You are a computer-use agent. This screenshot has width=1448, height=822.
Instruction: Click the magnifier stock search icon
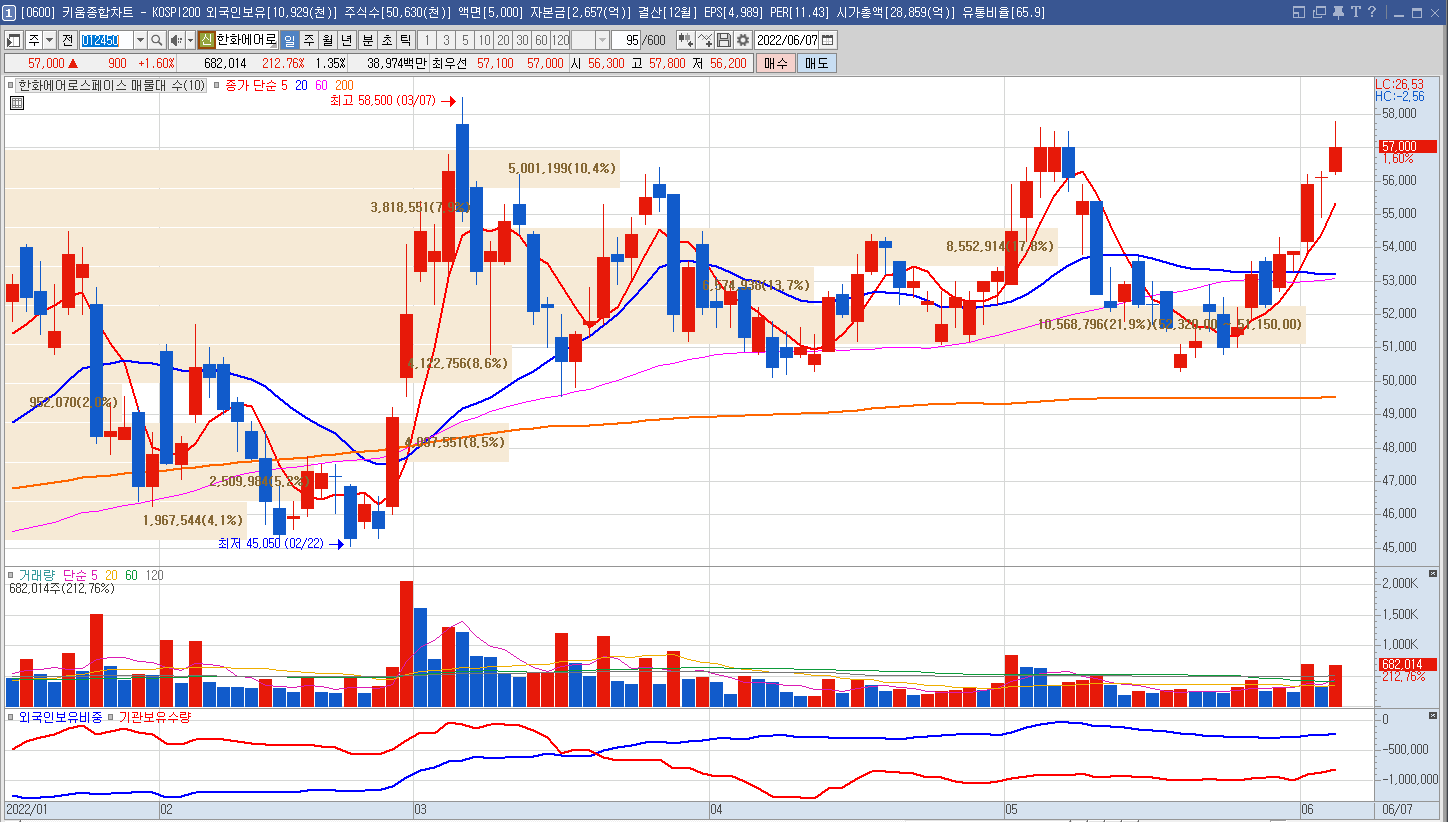click(157, 40)
